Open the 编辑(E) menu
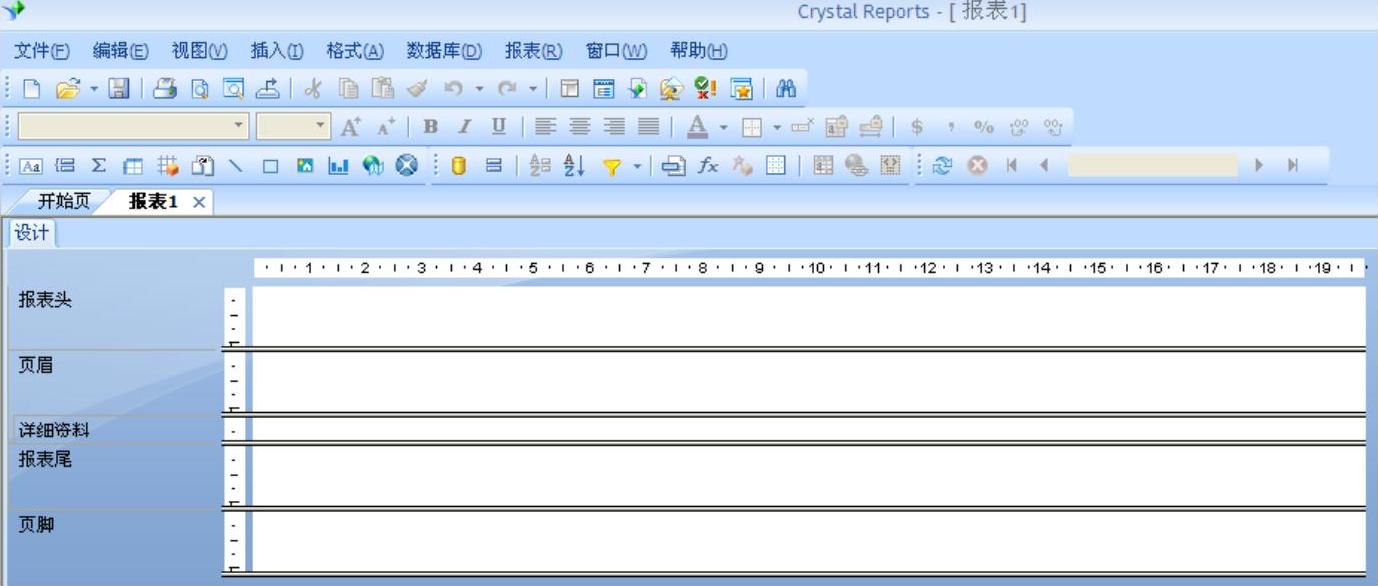This screenshot has height=586, width=1378. click(x=121, y=51)
